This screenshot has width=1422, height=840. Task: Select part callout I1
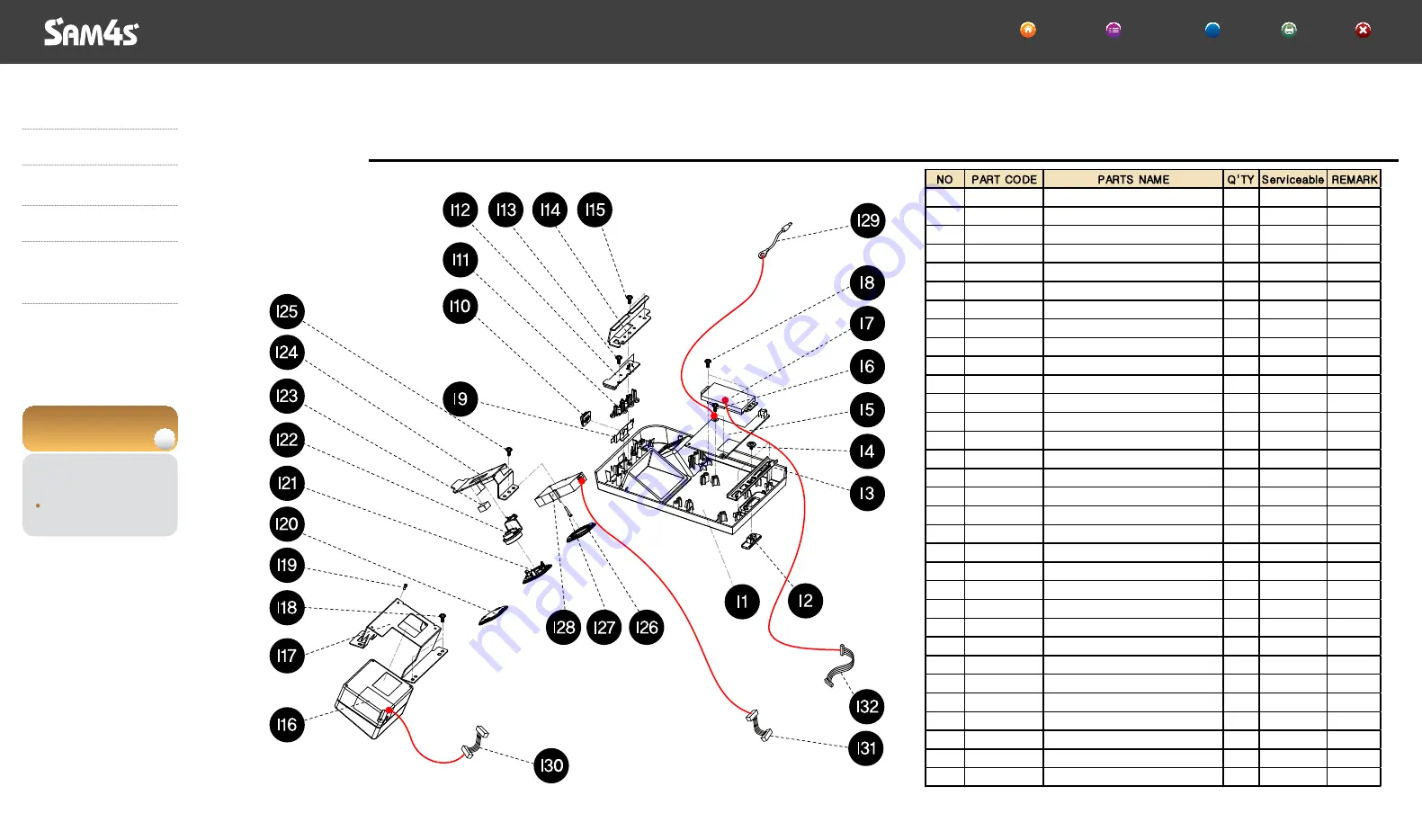[x=742, y=602]
